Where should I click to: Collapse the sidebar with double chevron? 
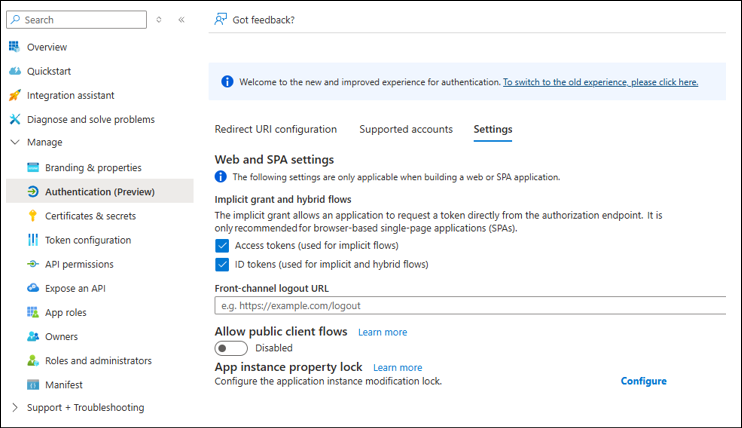(181, 19)
